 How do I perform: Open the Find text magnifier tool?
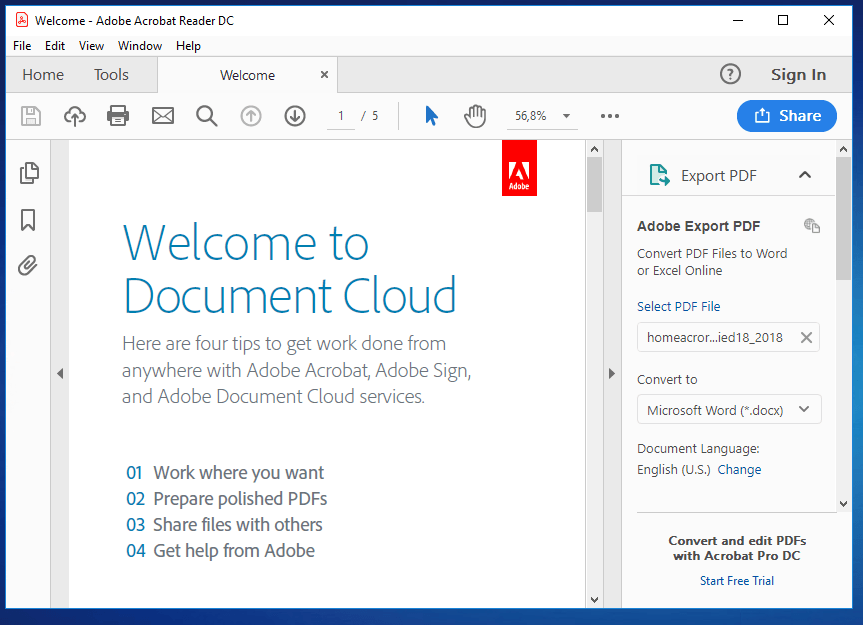207,116
